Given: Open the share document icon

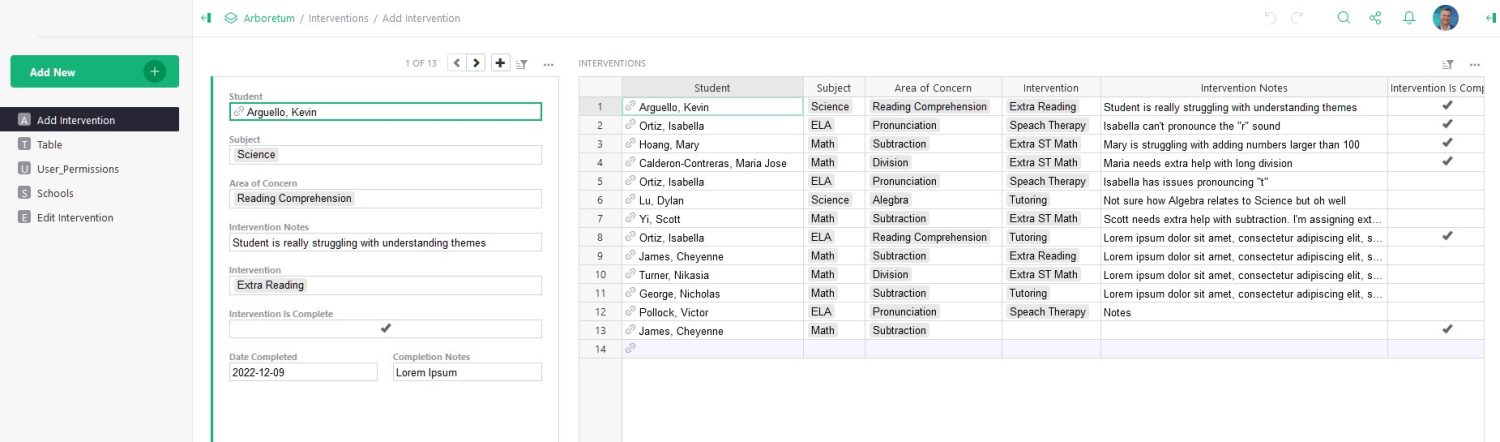Looking at the screenshot, I should click(1375, 18).
